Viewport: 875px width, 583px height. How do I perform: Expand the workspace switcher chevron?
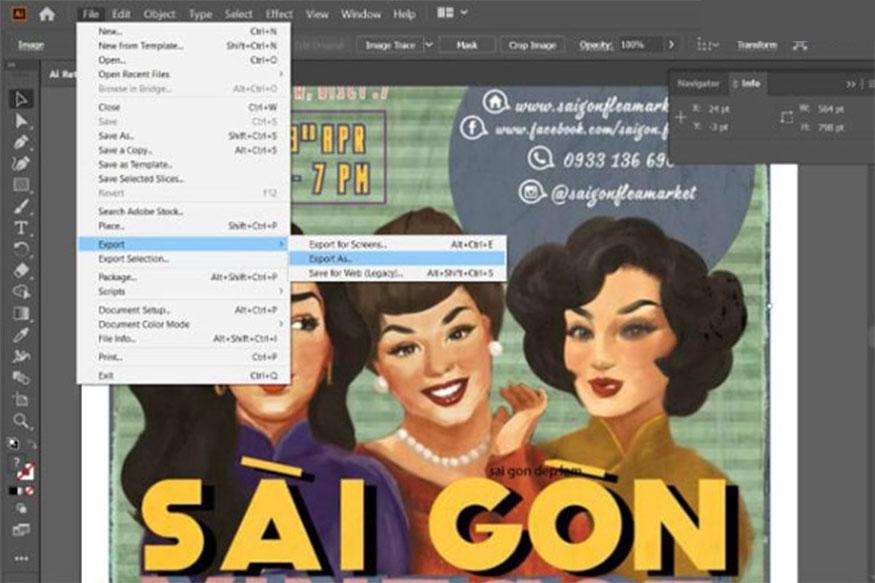pos(464,12)
